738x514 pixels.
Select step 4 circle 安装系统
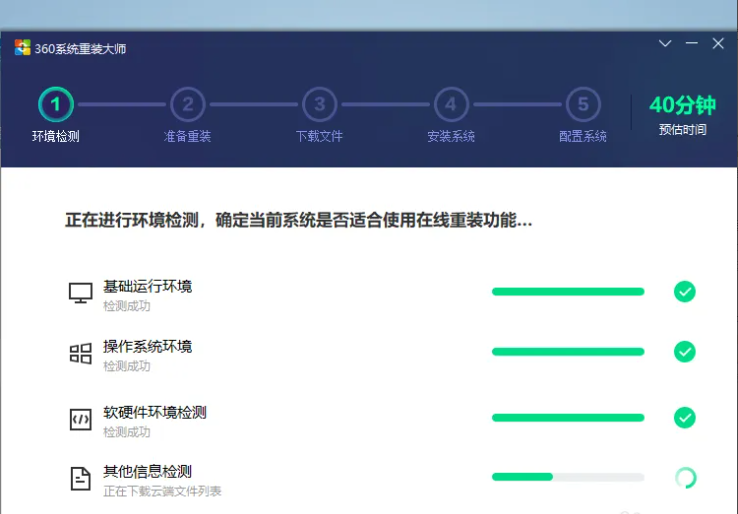pyautogui.click(x=451, y=104)
